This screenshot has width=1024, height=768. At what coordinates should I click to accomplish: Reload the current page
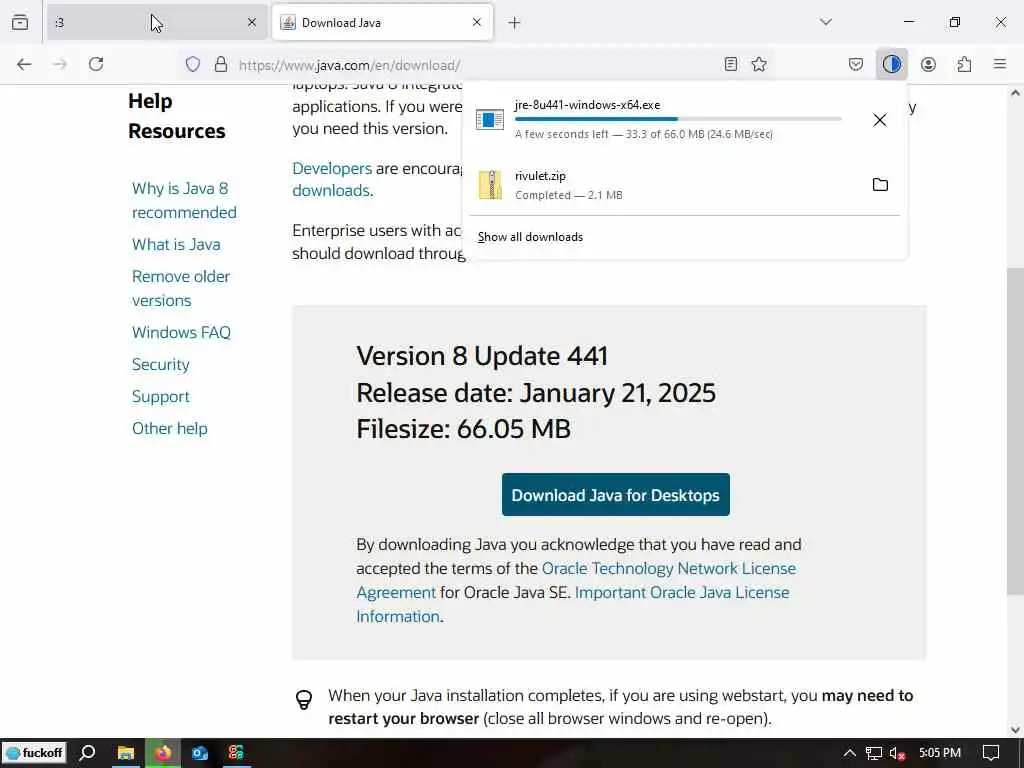[96, 64]
